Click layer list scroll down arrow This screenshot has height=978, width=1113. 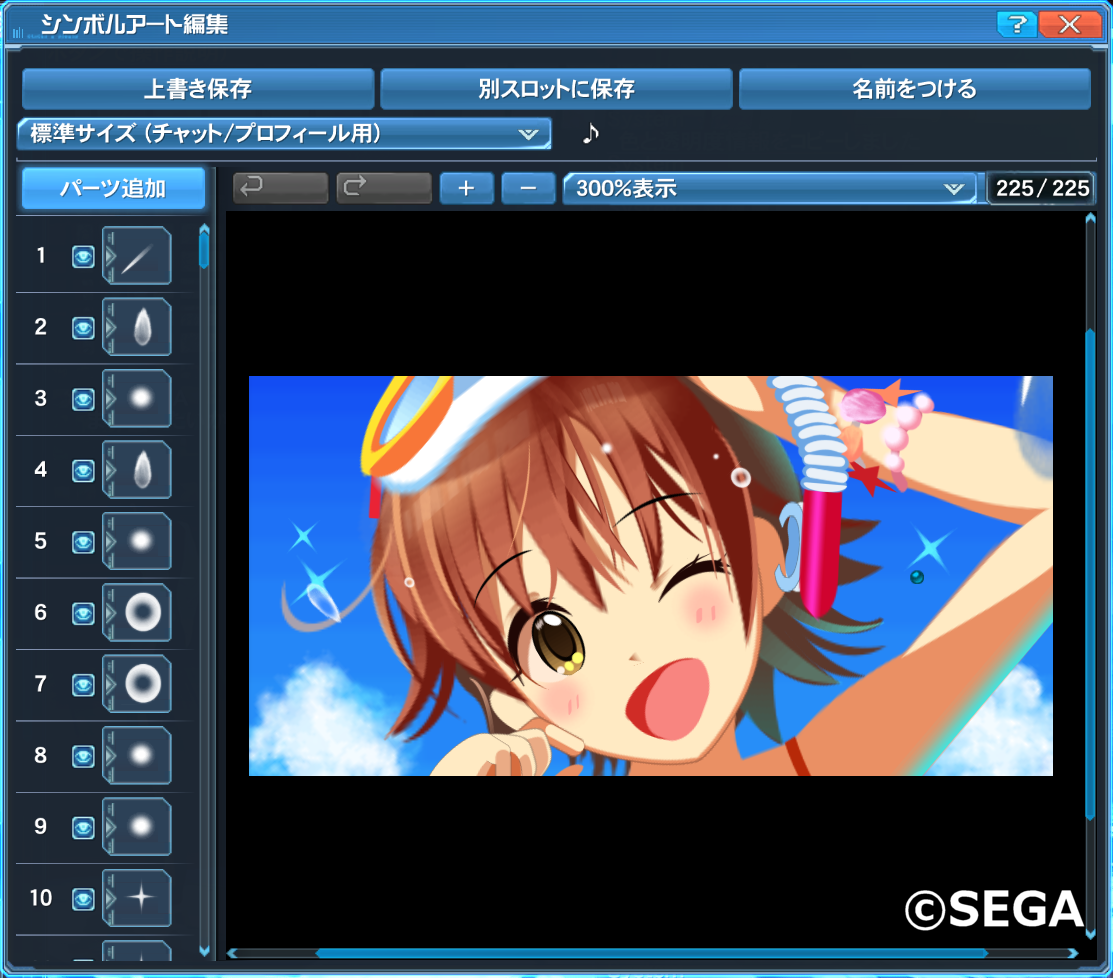pos(204,952)
